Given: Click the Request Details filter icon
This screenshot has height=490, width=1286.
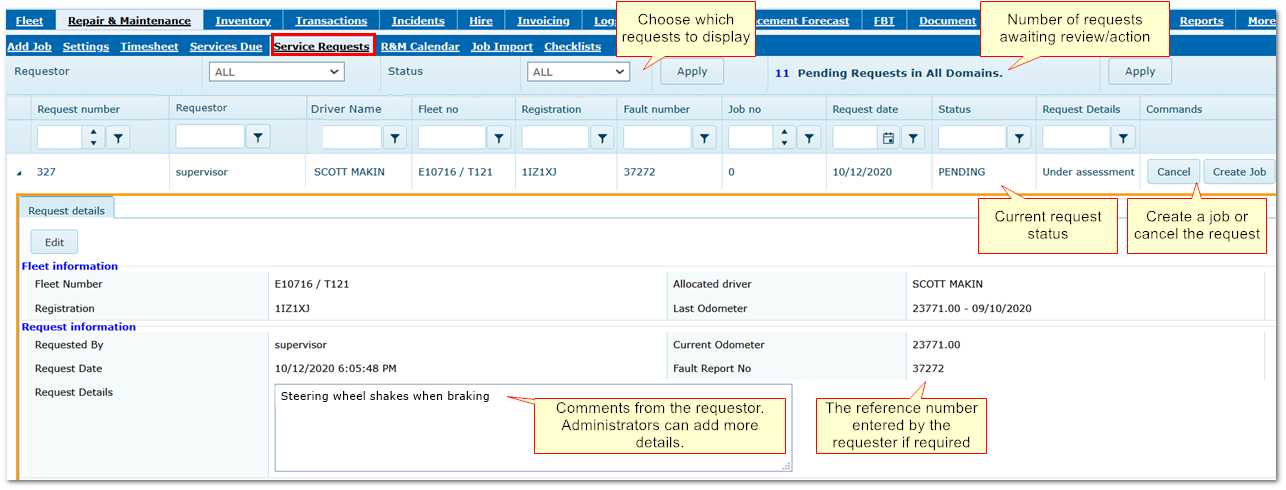Looking at the screenshot, I should (1124, 138).
